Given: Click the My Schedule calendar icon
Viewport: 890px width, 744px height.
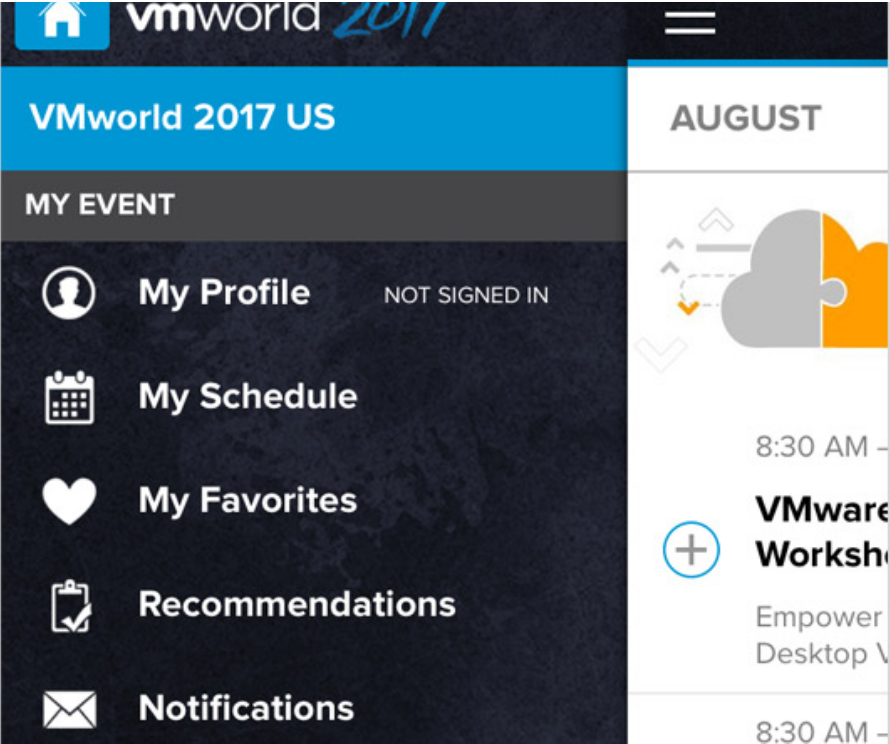Looking at the screenshot, I should click(69, 397).
